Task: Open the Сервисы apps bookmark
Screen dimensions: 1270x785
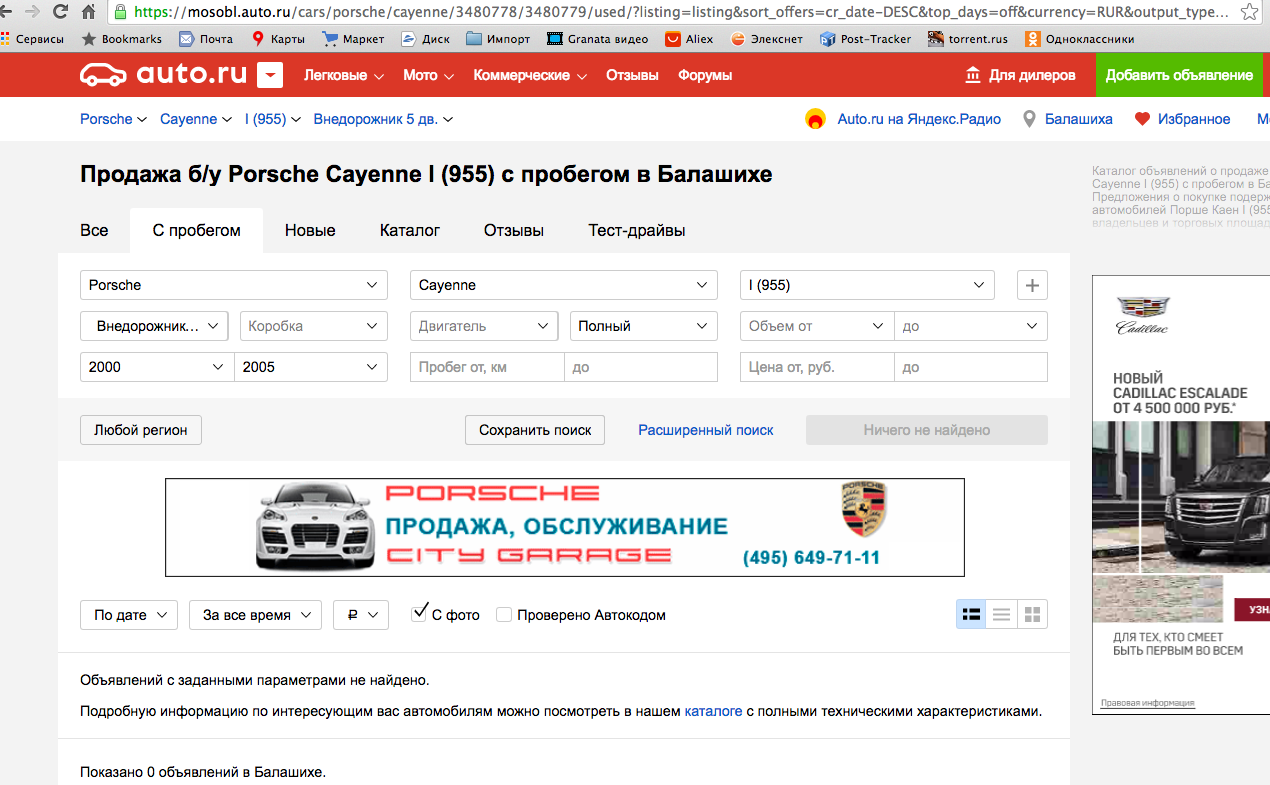Action: click(x=32, y=39)
